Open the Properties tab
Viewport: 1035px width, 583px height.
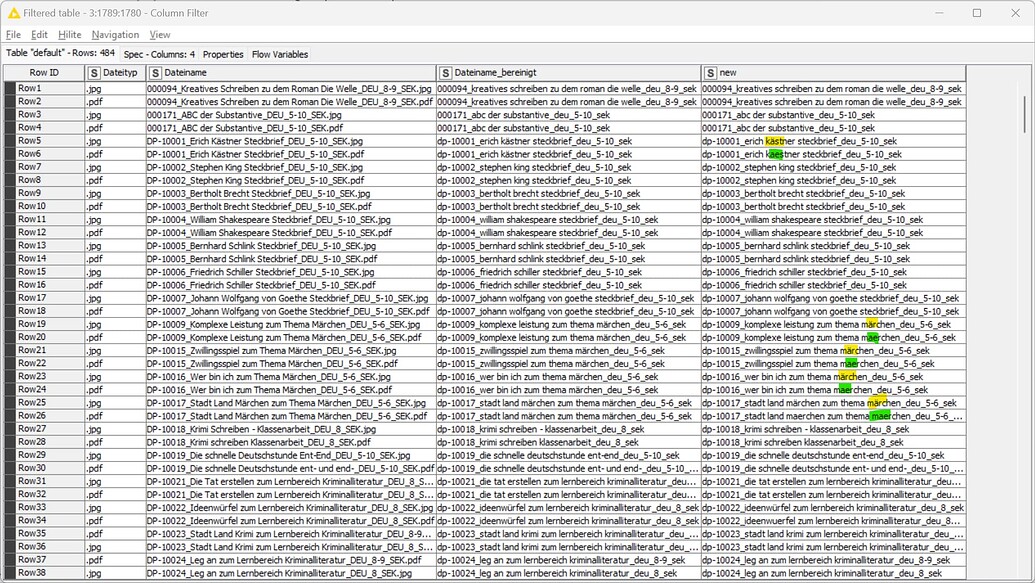(223, 54)
